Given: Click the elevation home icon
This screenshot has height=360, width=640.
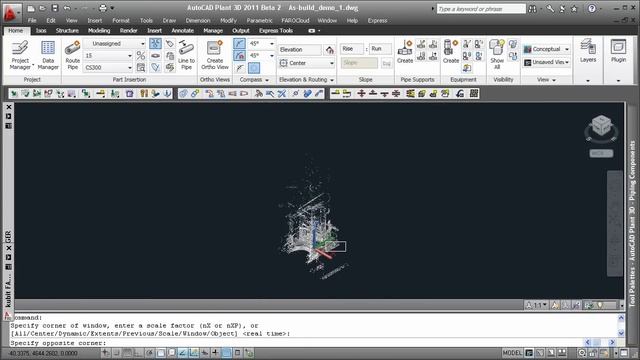Looking at the screenshot, I should [x=329, y=50].
